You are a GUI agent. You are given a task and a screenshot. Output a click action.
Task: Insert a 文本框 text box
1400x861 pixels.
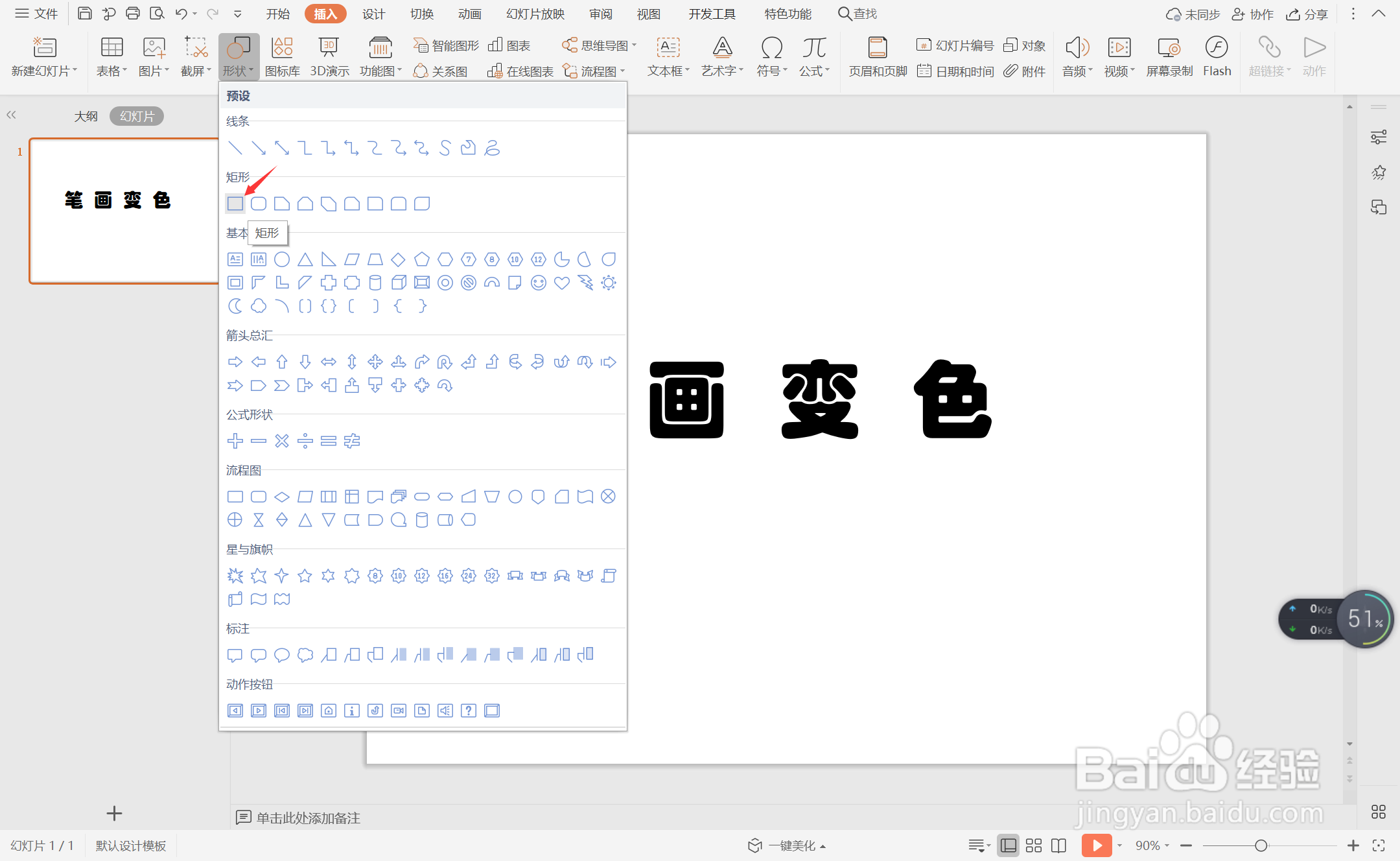(x=667, y=56)
